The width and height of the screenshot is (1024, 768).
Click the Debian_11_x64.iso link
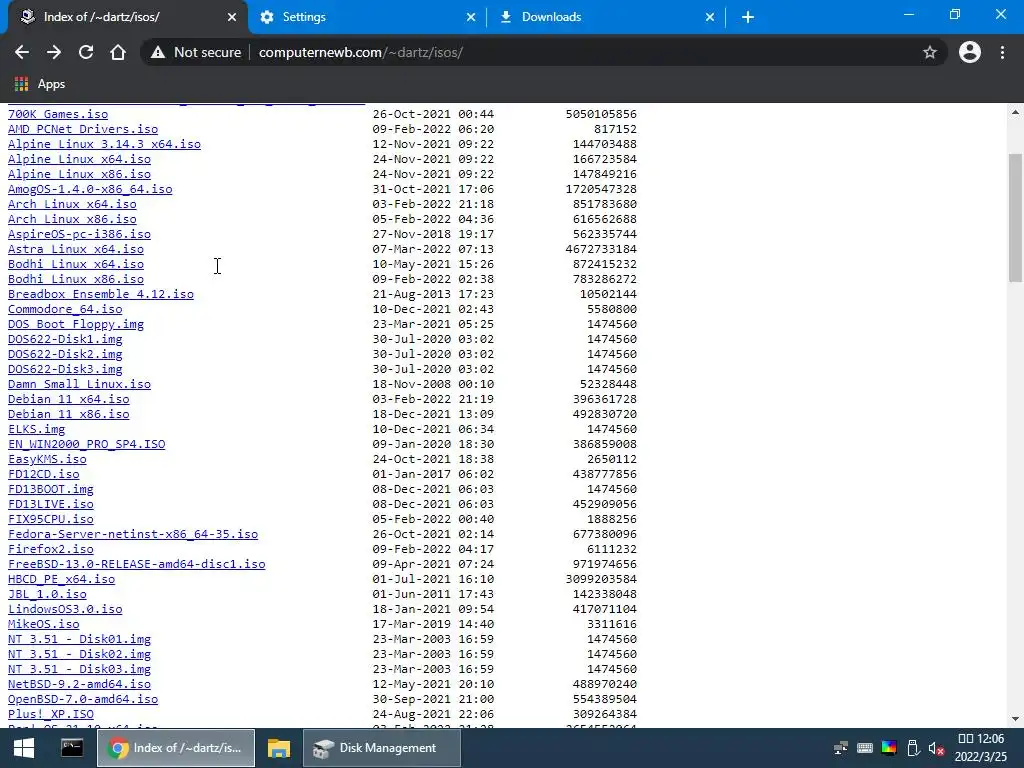click(x=69, y=400)
